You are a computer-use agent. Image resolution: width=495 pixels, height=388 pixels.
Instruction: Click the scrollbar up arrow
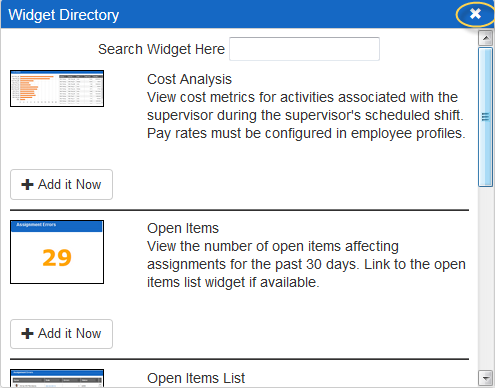tap(486, 38)
